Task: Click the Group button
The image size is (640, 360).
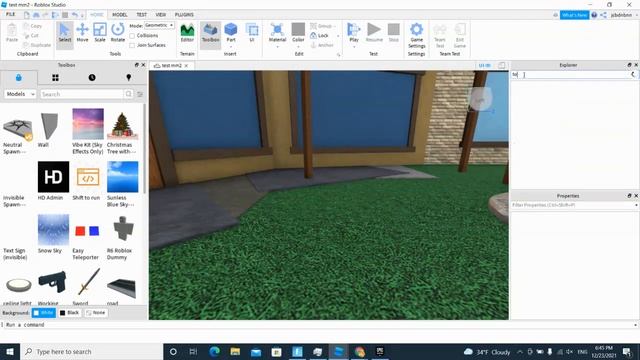Action: (322, 26)
